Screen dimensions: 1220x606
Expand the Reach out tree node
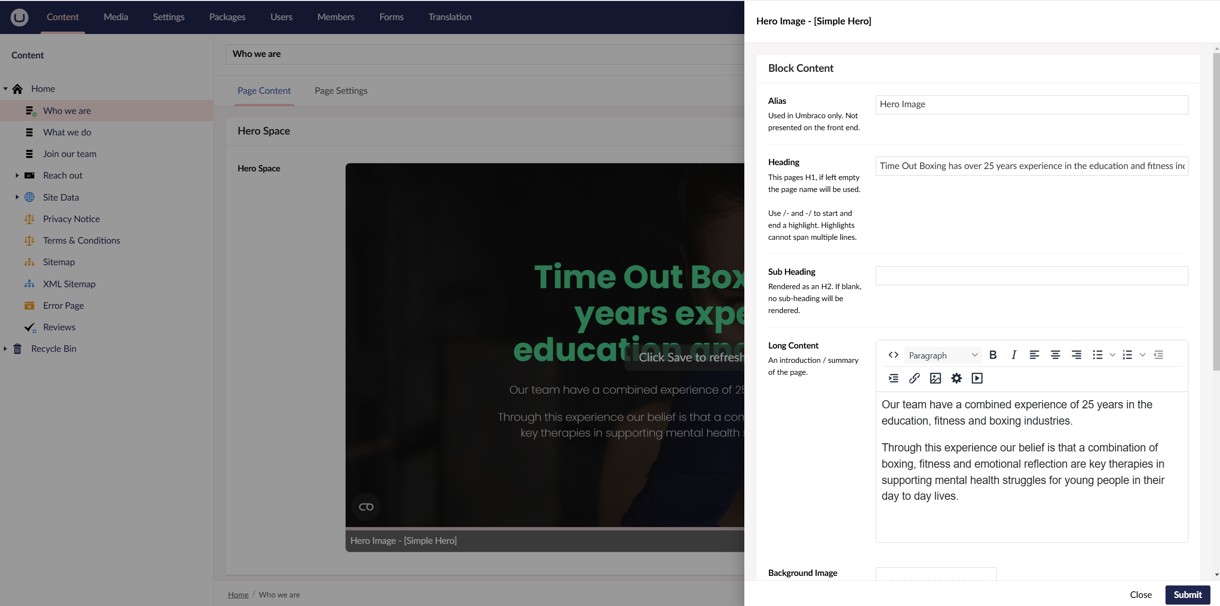tap(15, 175)
